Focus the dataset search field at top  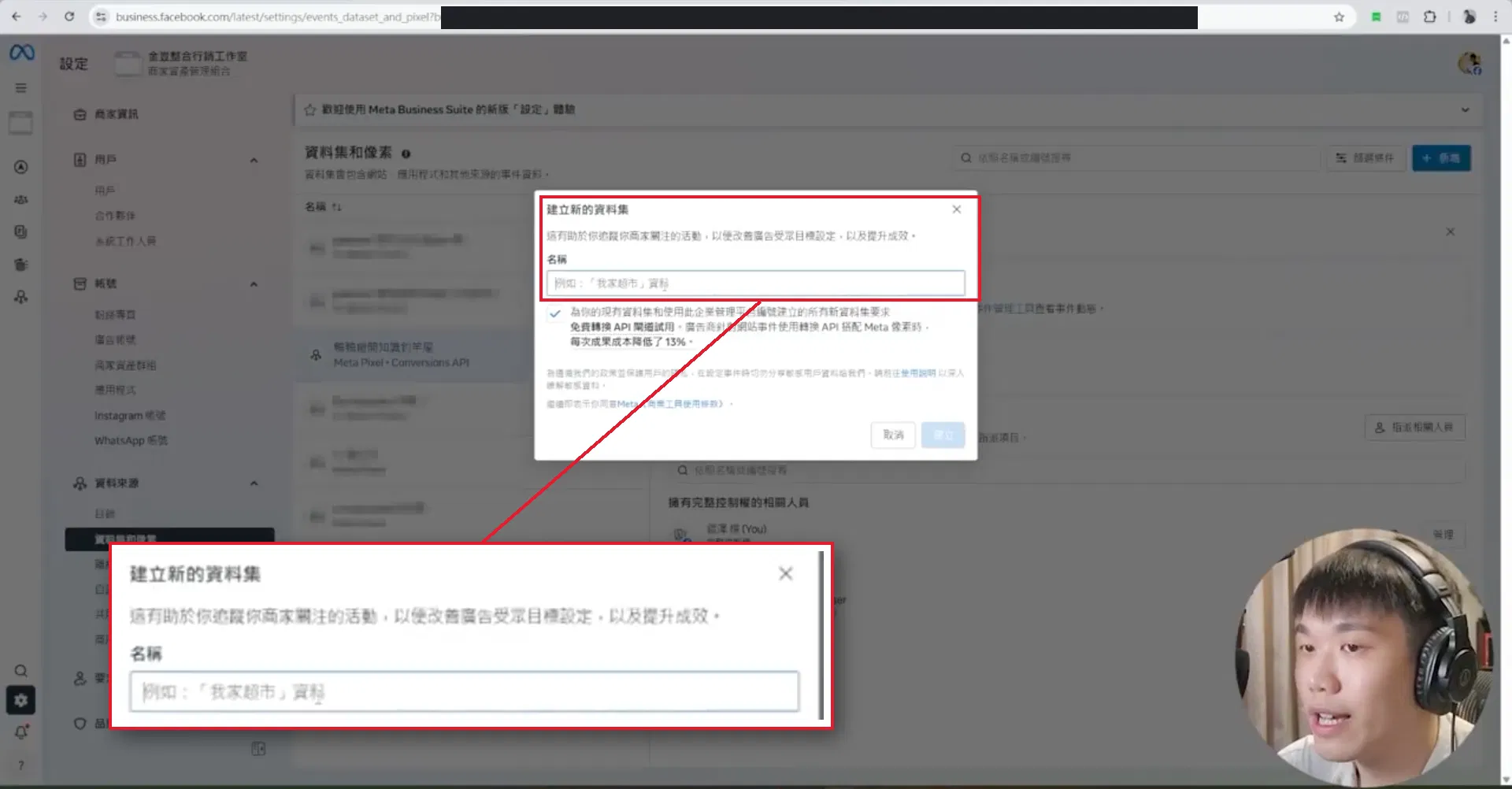[x=1135, y=158]
